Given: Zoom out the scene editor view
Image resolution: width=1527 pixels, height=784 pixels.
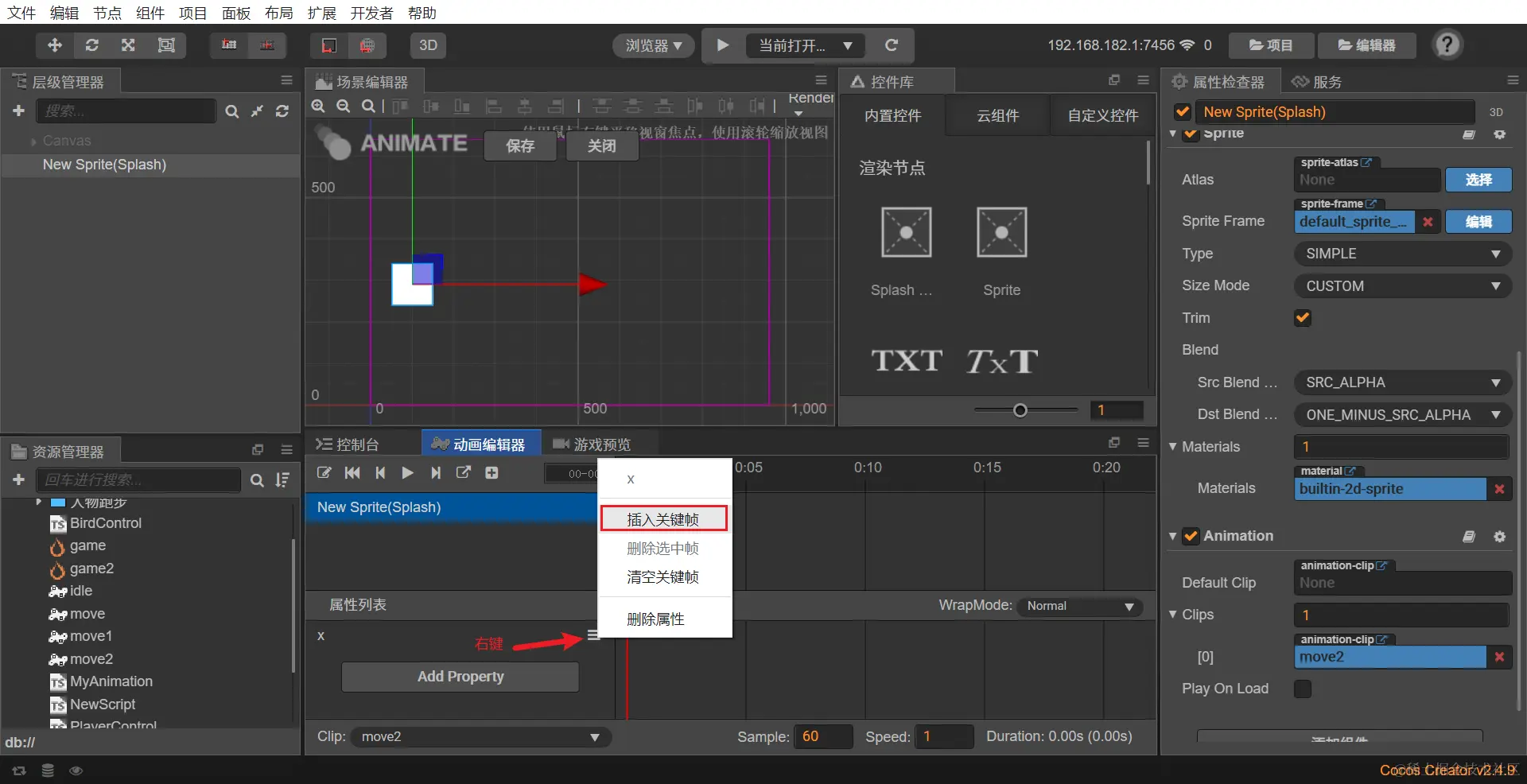Looking at the screenshot, I should click(344, 106).
